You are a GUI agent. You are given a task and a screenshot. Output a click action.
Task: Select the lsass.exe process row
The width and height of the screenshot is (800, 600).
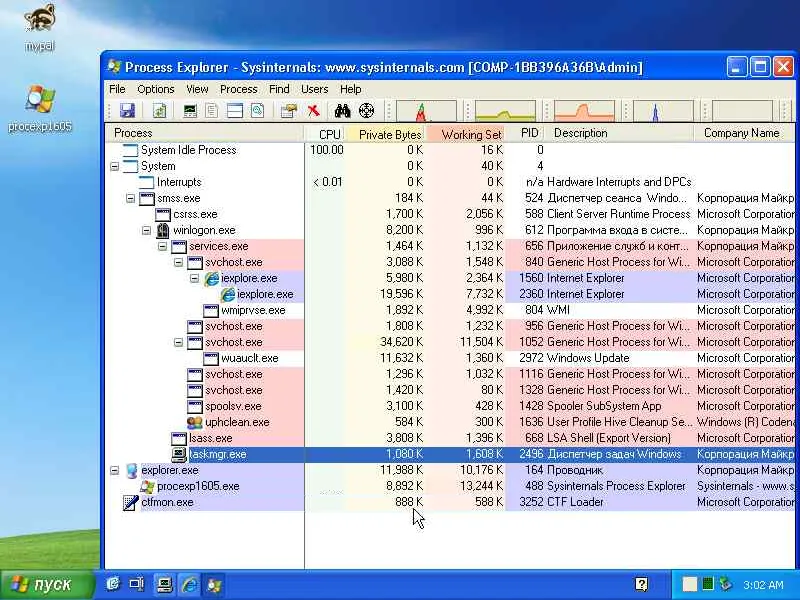450,438
